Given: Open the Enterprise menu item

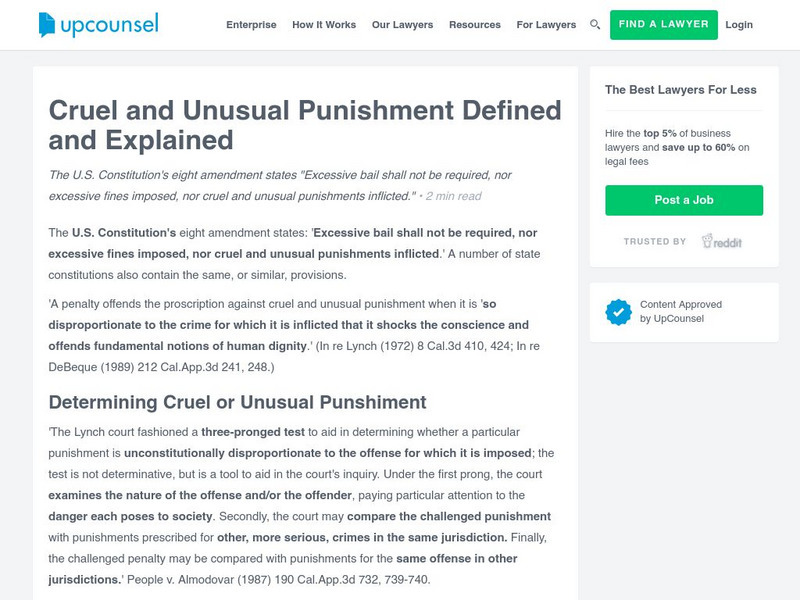Looking at the screenshot, I should pos(251,23).
